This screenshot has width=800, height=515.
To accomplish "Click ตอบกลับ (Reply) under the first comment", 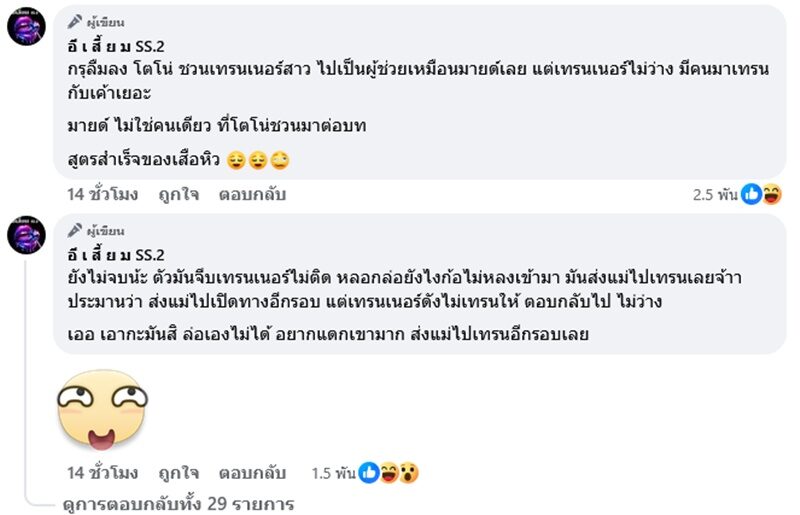I will pyautogui.click(x=252, y=195).
